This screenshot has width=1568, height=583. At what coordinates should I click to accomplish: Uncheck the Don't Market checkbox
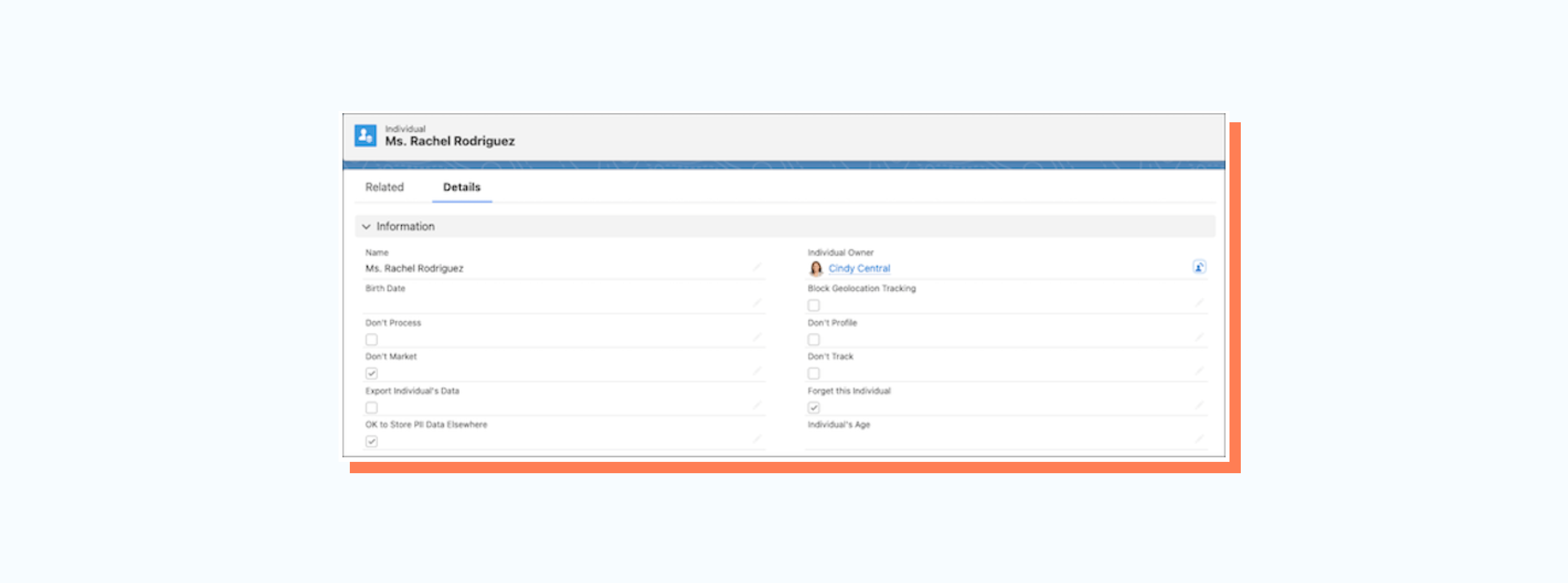[x=371, y=373]
